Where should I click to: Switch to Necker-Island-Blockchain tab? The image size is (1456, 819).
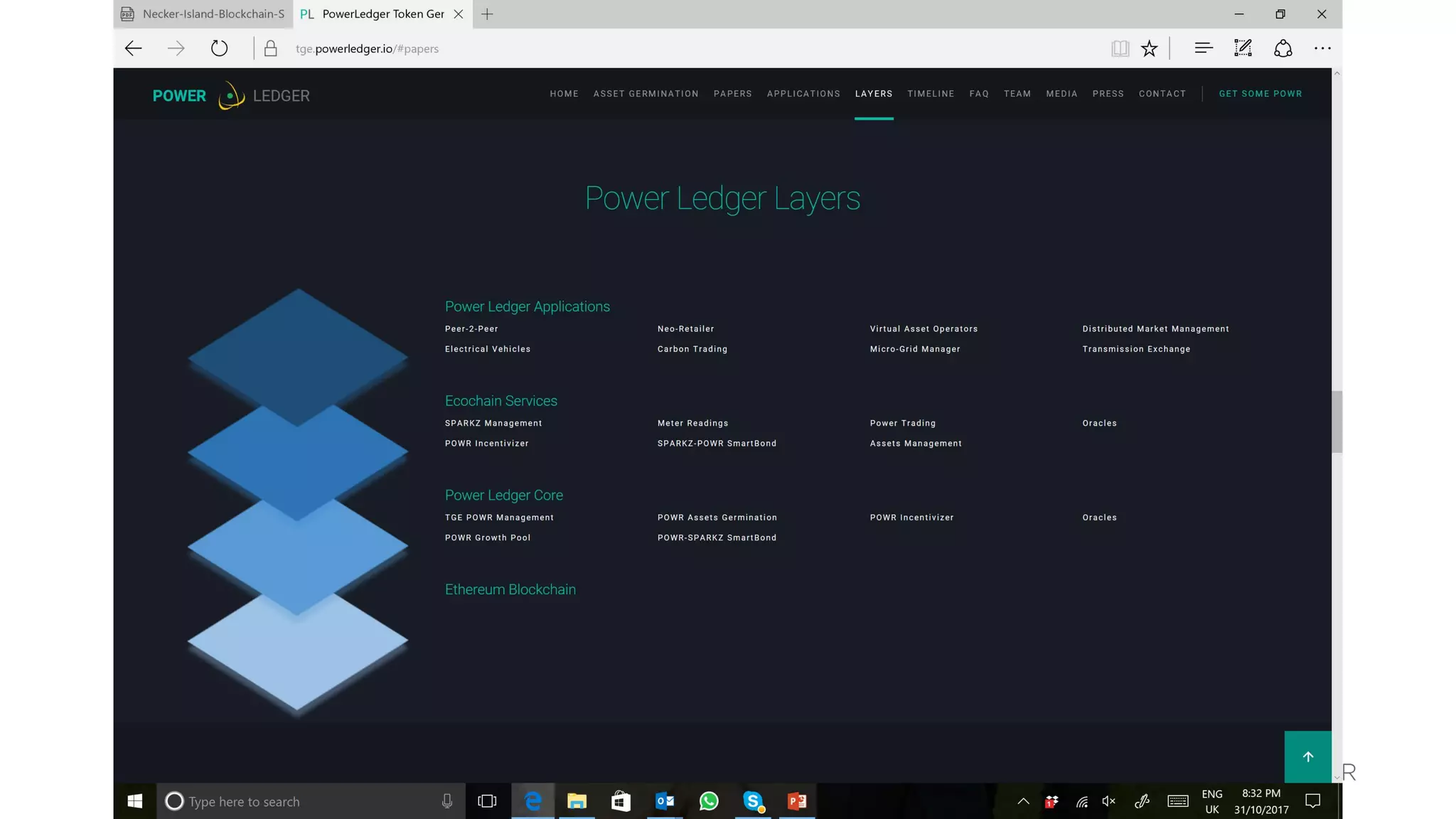pyautogui.click(x=204, y=14)
